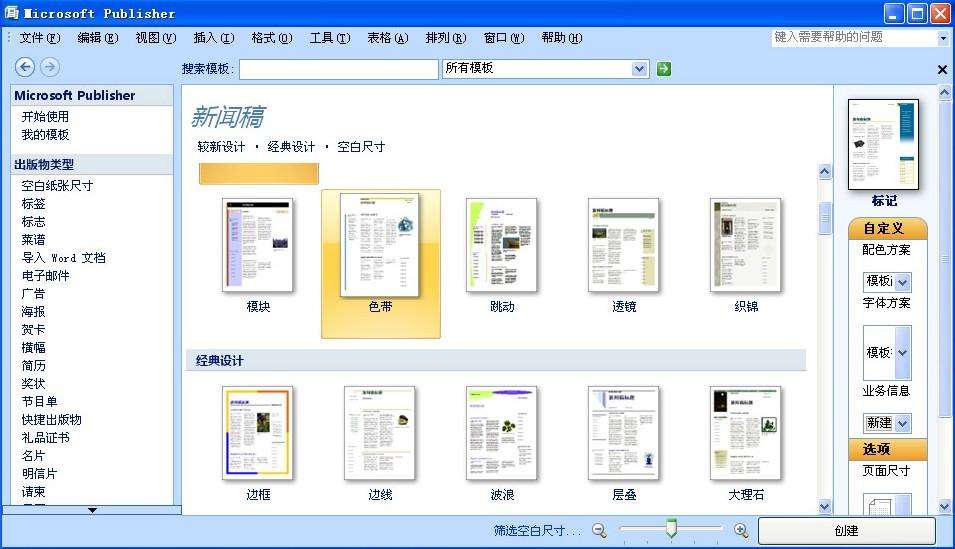955x549 pixels.
Task: Select 开始使用 in sidebar
Action: coord(45,116)
